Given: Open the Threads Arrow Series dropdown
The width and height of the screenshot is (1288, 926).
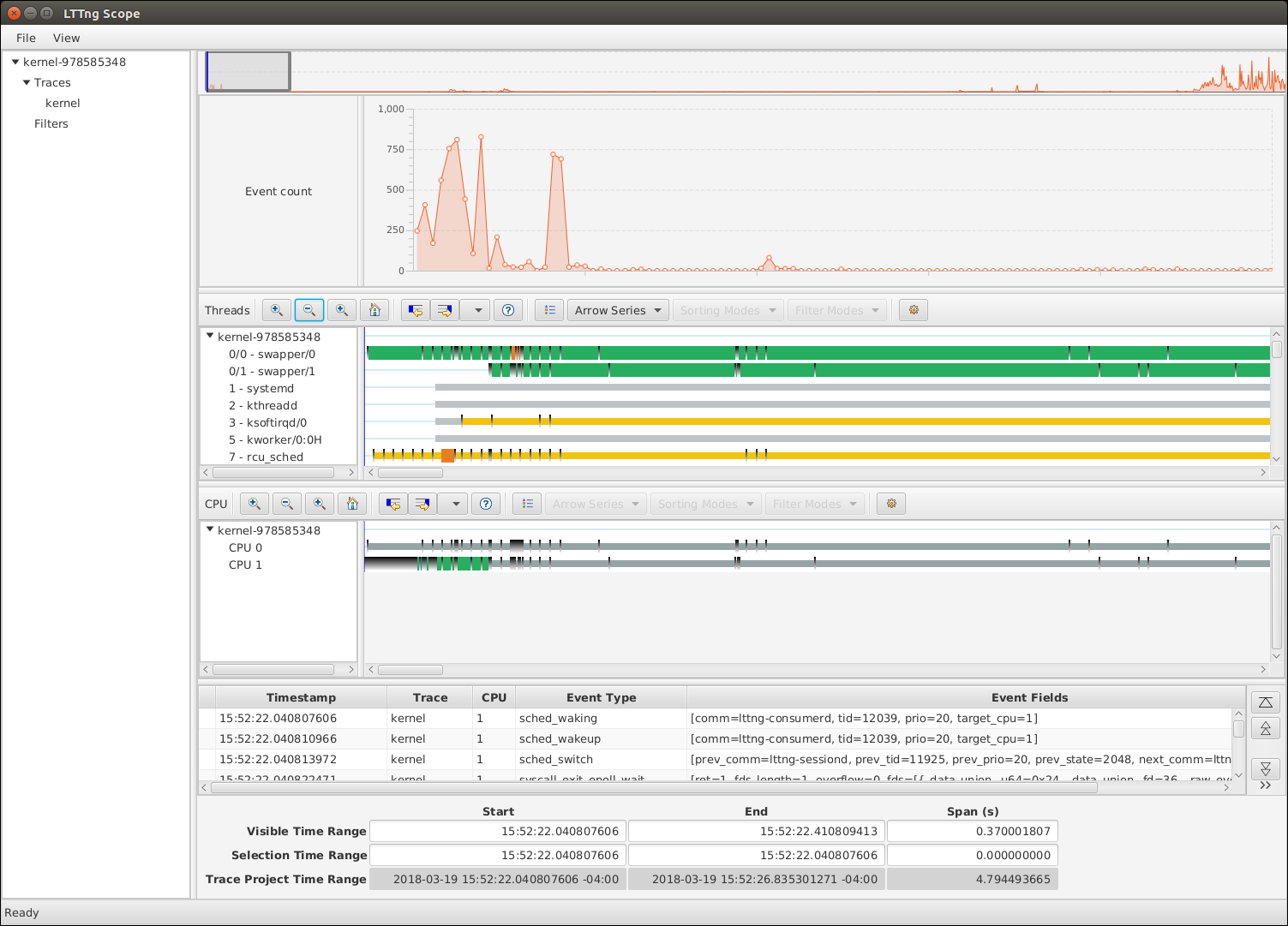Looking at the screenshot, I should (618, 310).
